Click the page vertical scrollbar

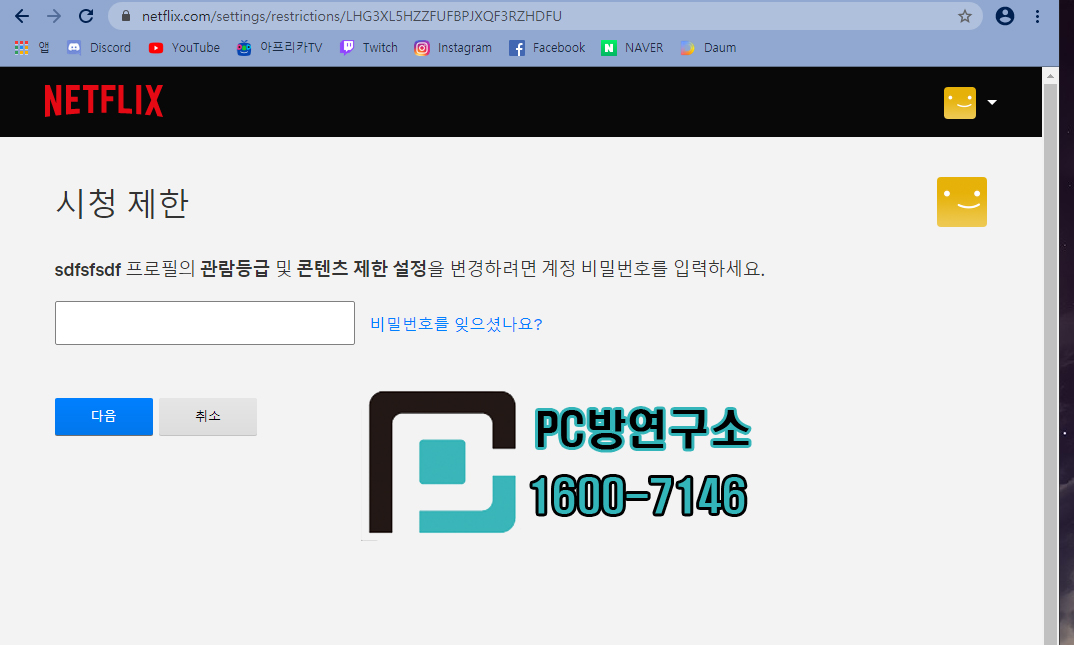coord(1050,363)
